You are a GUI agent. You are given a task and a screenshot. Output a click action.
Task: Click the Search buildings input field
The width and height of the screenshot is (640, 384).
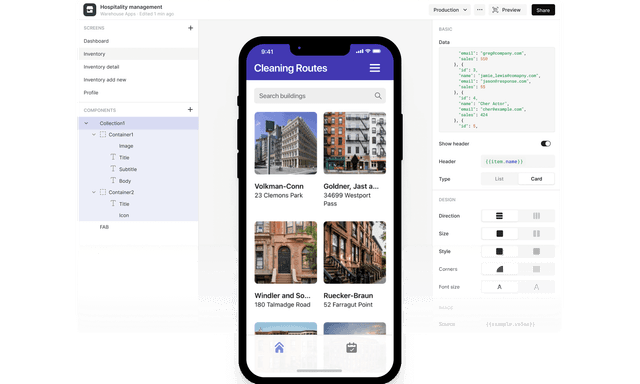tap(320, 95)
